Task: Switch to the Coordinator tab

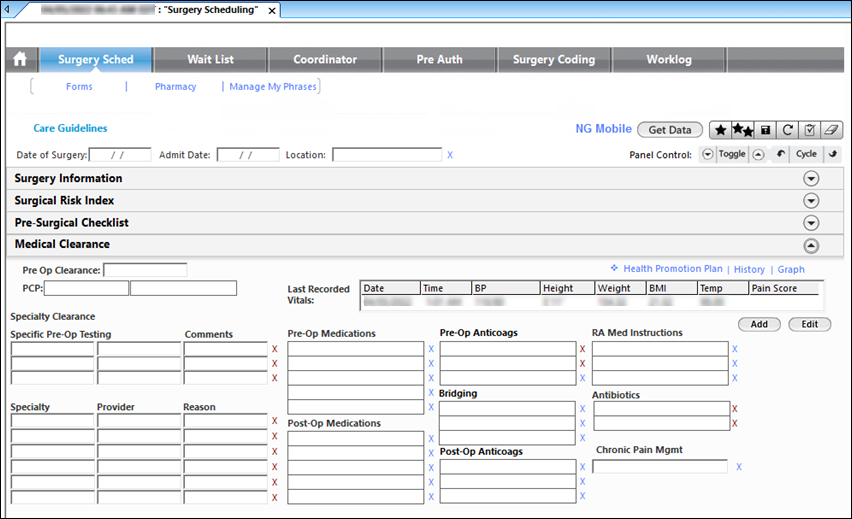Action: click(325, 59)
